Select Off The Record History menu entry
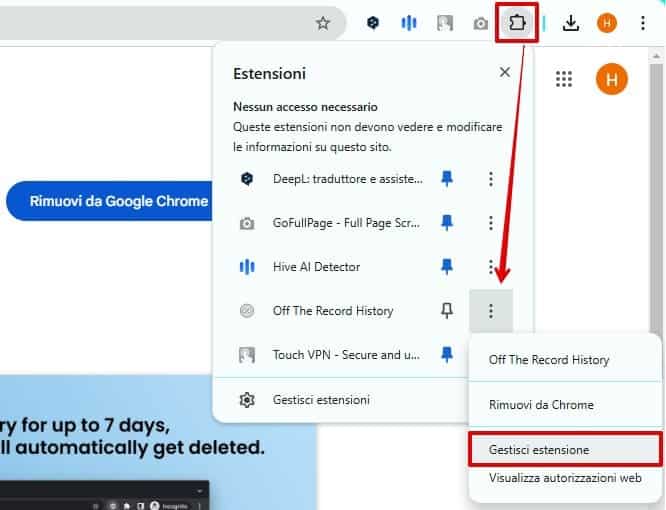666x510 pixels. tap(565, 360)
